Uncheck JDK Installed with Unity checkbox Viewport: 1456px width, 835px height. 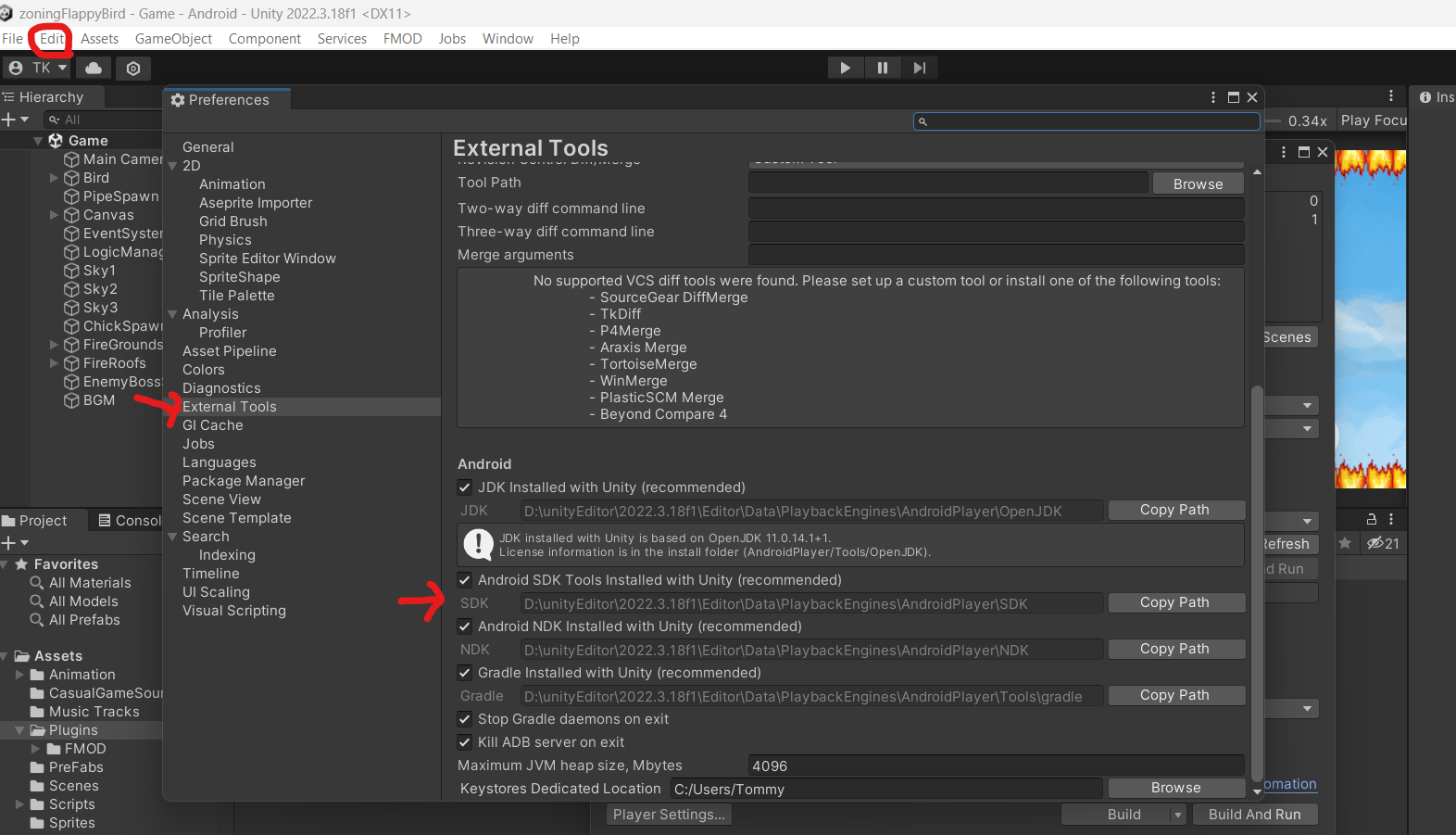(465, 487)
